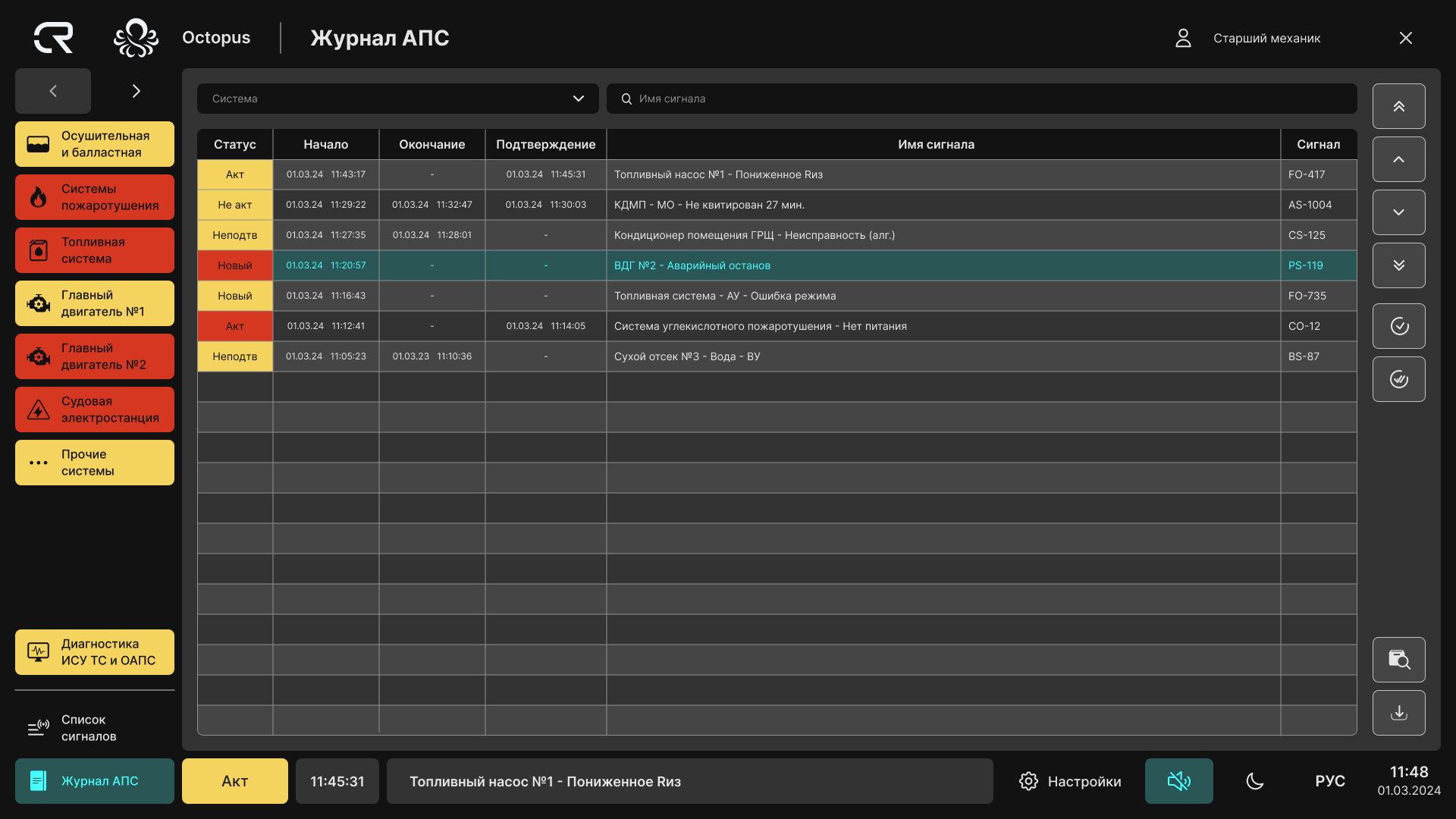Click signal code AS-1004
Viewport: 1456px width, 819px height.
click(1310, 205)
